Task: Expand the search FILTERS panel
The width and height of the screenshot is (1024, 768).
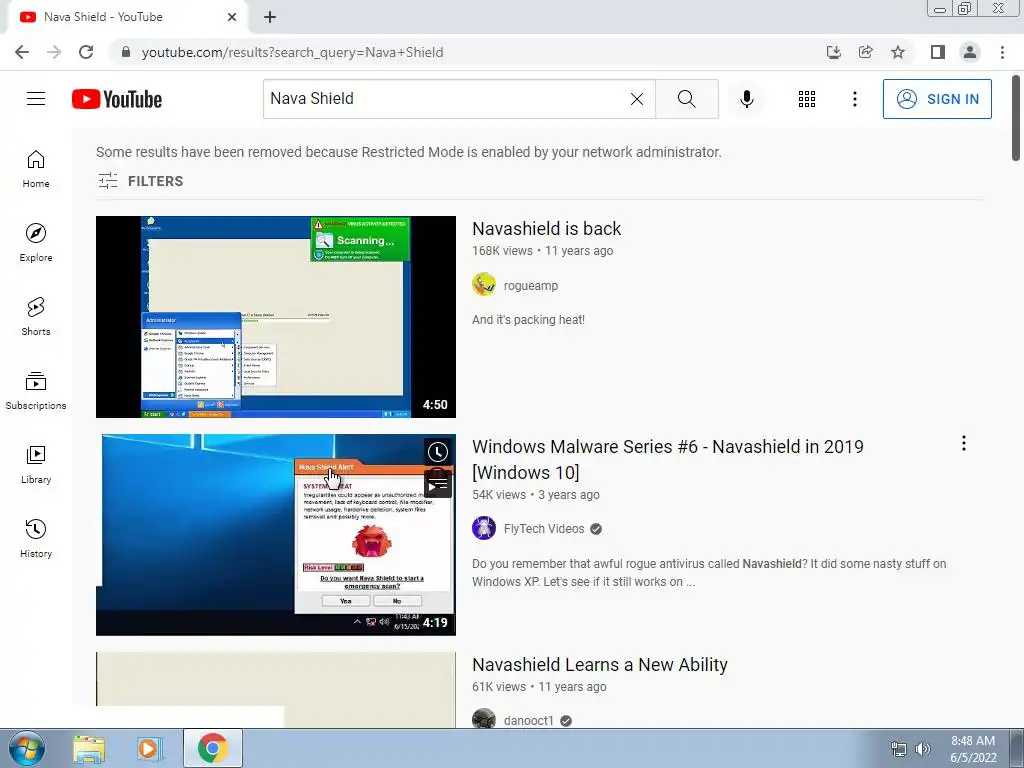Action: (x=140, y=181)
